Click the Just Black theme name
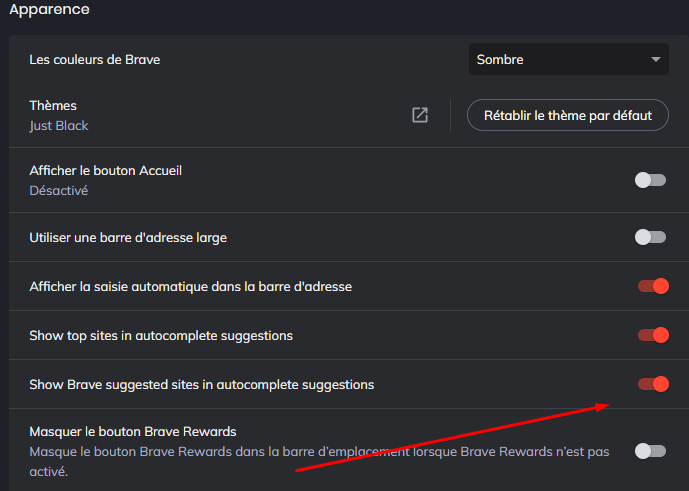The width and height of the screenshot is (689, 491). 59,126
